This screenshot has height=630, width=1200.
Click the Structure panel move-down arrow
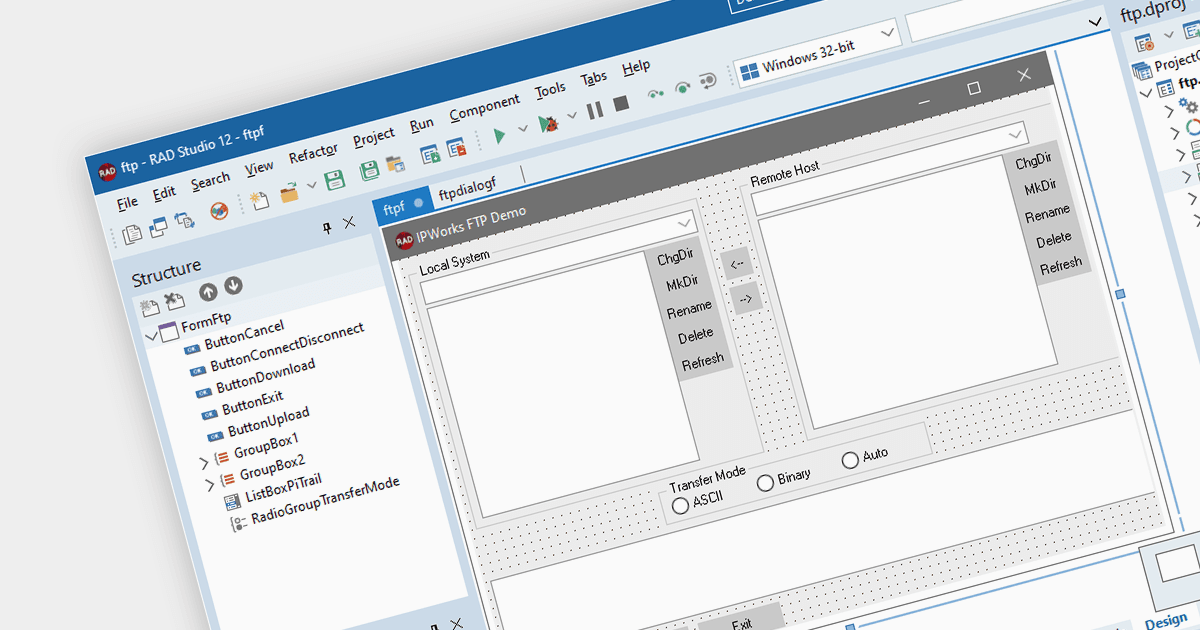233,285
